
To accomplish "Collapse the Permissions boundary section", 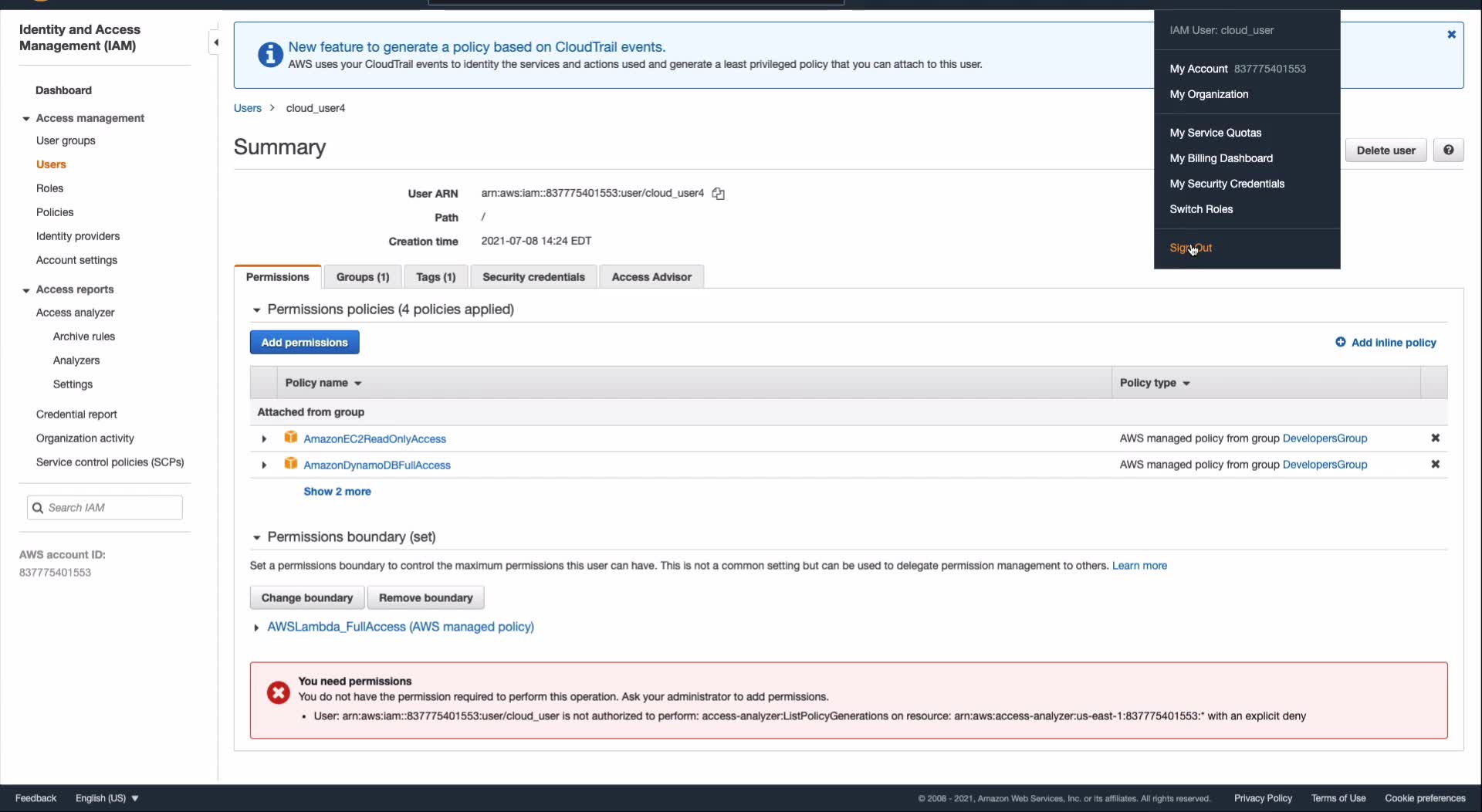I will (x=256, y=538).
